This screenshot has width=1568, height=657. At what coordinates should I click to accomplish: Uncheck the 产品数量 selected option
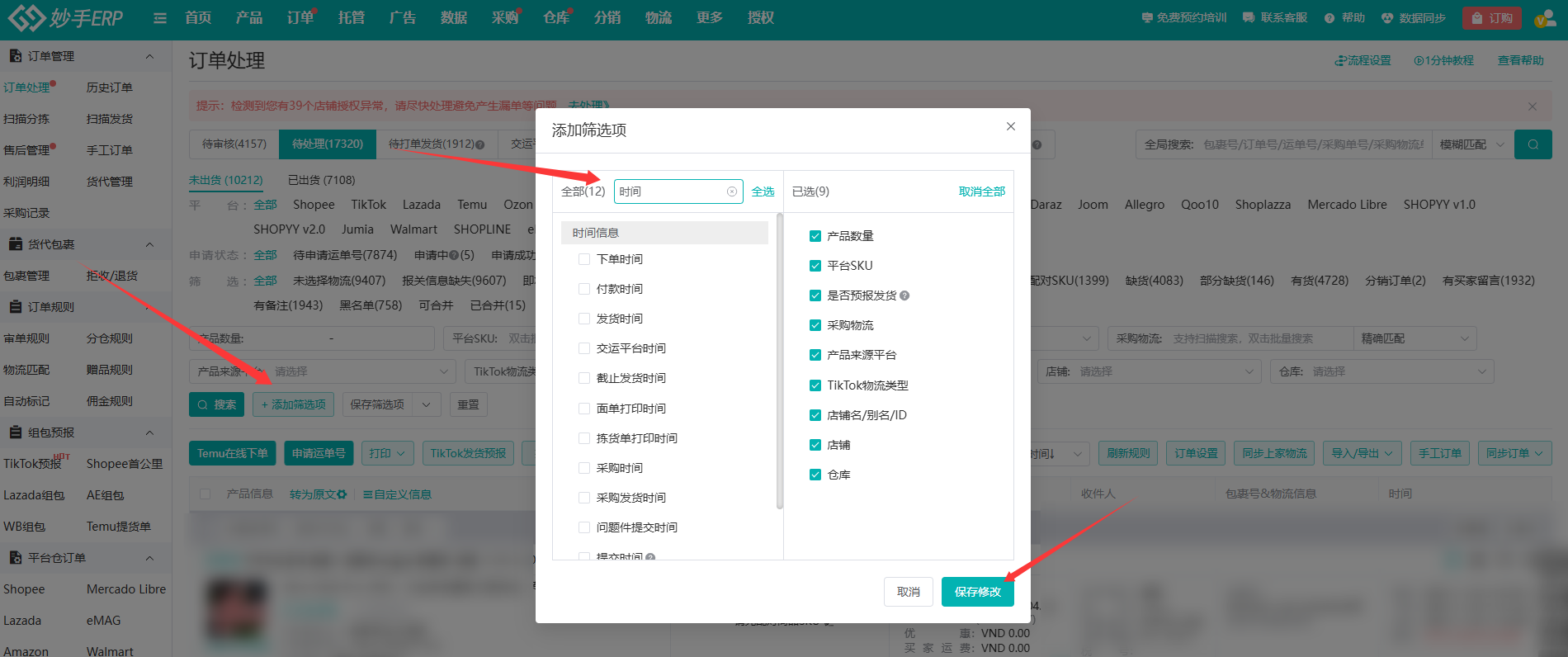[815, 236]
